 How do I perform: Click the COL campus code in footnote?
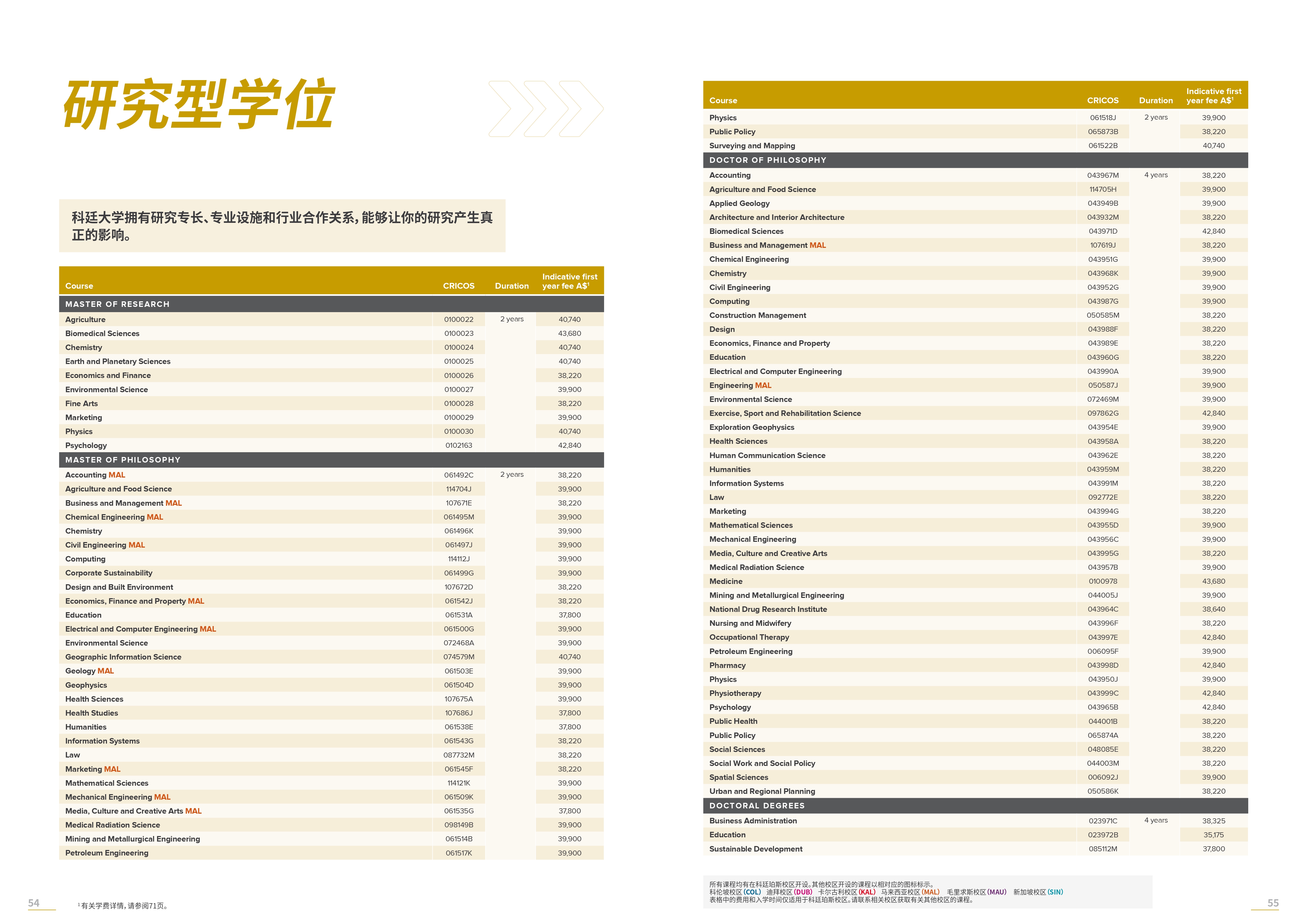pos(752,892)
